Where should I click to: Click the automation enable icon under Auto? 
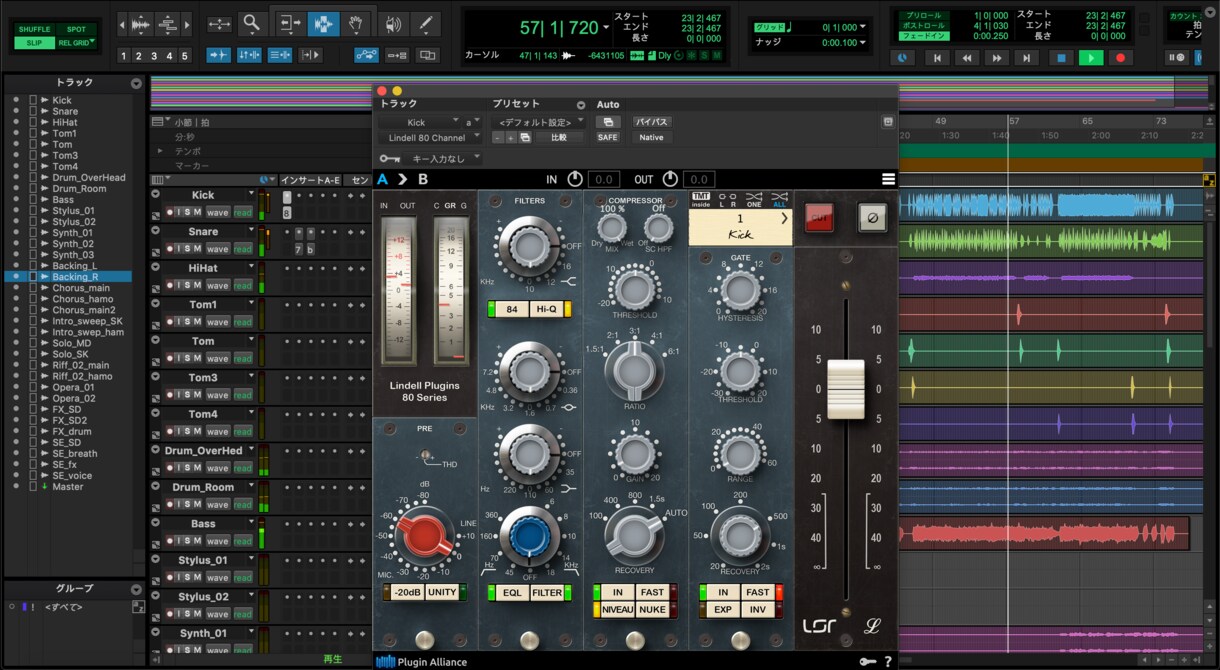click(x=607, y=122)
